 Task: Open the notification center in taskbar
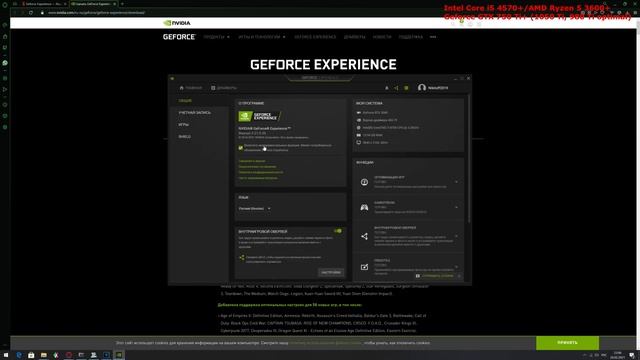[x=632, y=356]
